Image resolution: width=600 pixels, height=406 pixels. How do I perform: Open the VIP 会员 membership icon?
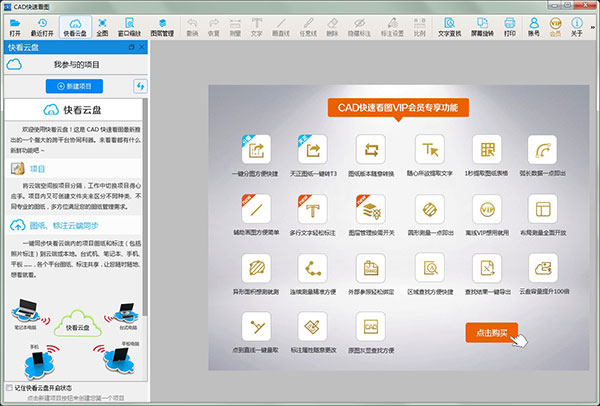point(555,28)
